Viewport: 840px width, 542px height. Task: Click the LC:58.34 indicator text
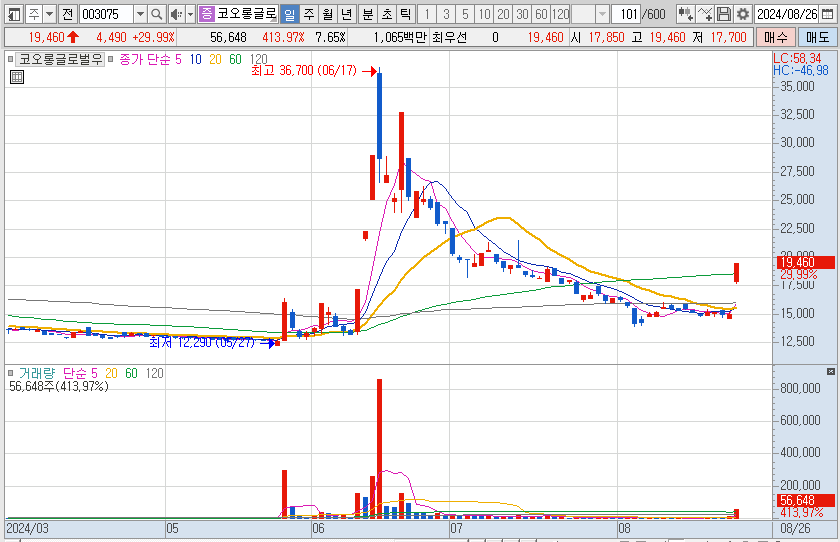pyautogui.click(x=797, y=58)
